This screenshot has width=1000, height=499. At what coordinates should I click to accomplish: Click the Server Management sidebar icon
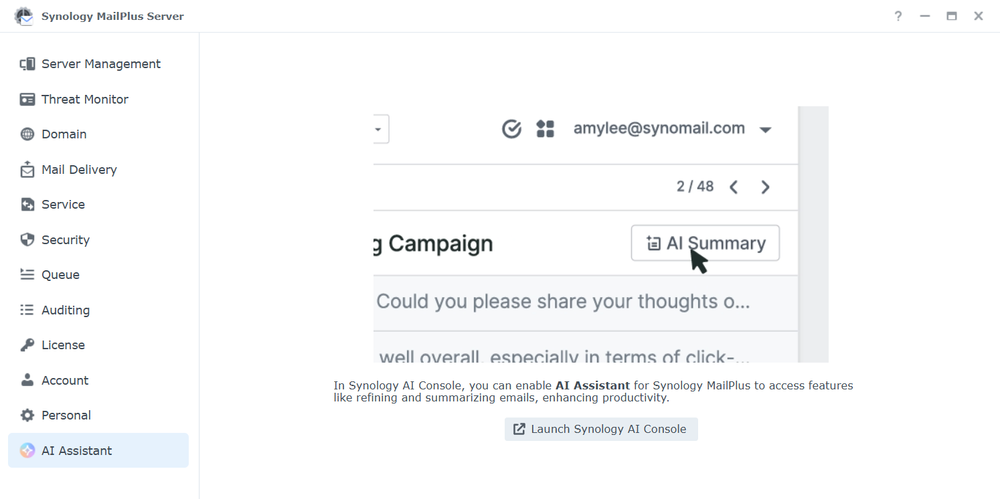tap(27, 64)
